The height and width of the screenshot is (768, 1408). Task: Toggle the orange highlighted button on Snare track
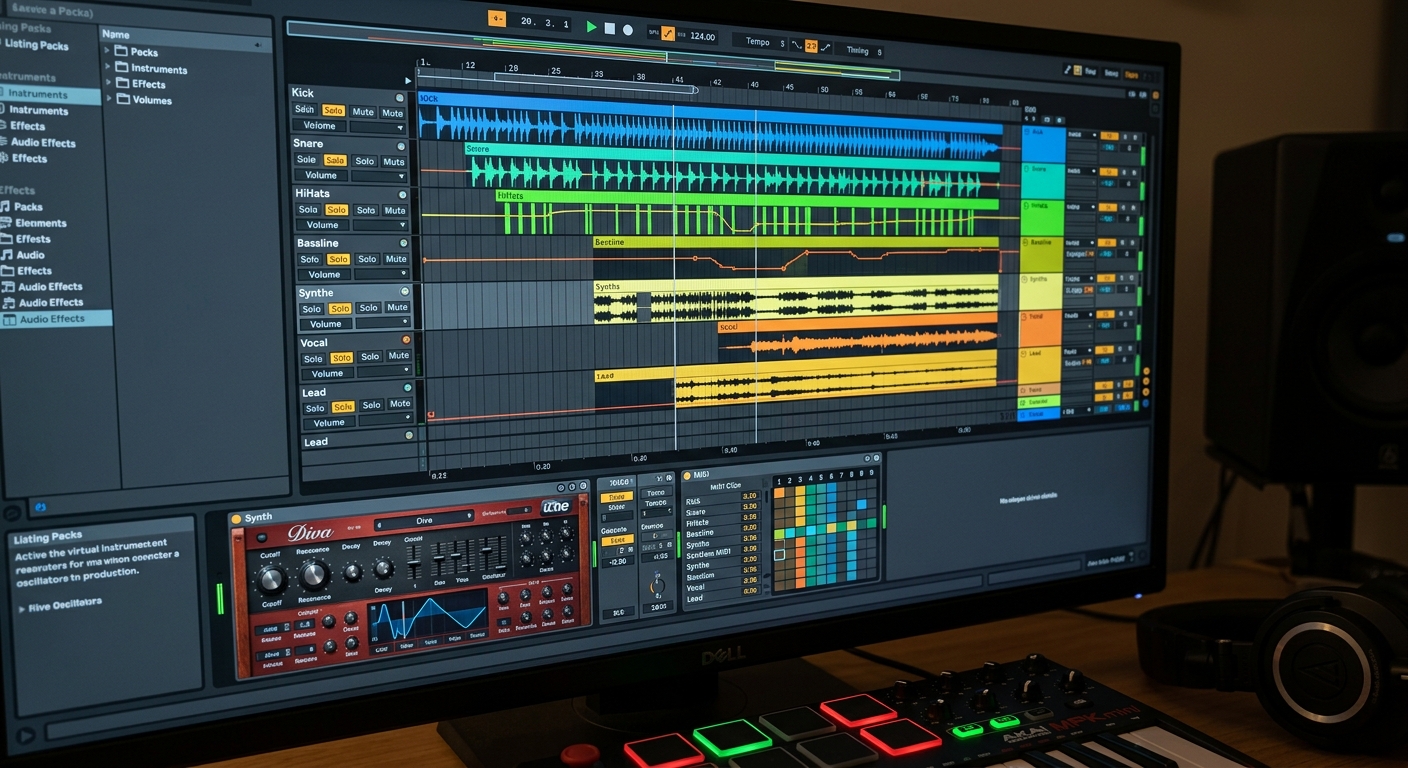pyautogui.click(x=335, y=160)
